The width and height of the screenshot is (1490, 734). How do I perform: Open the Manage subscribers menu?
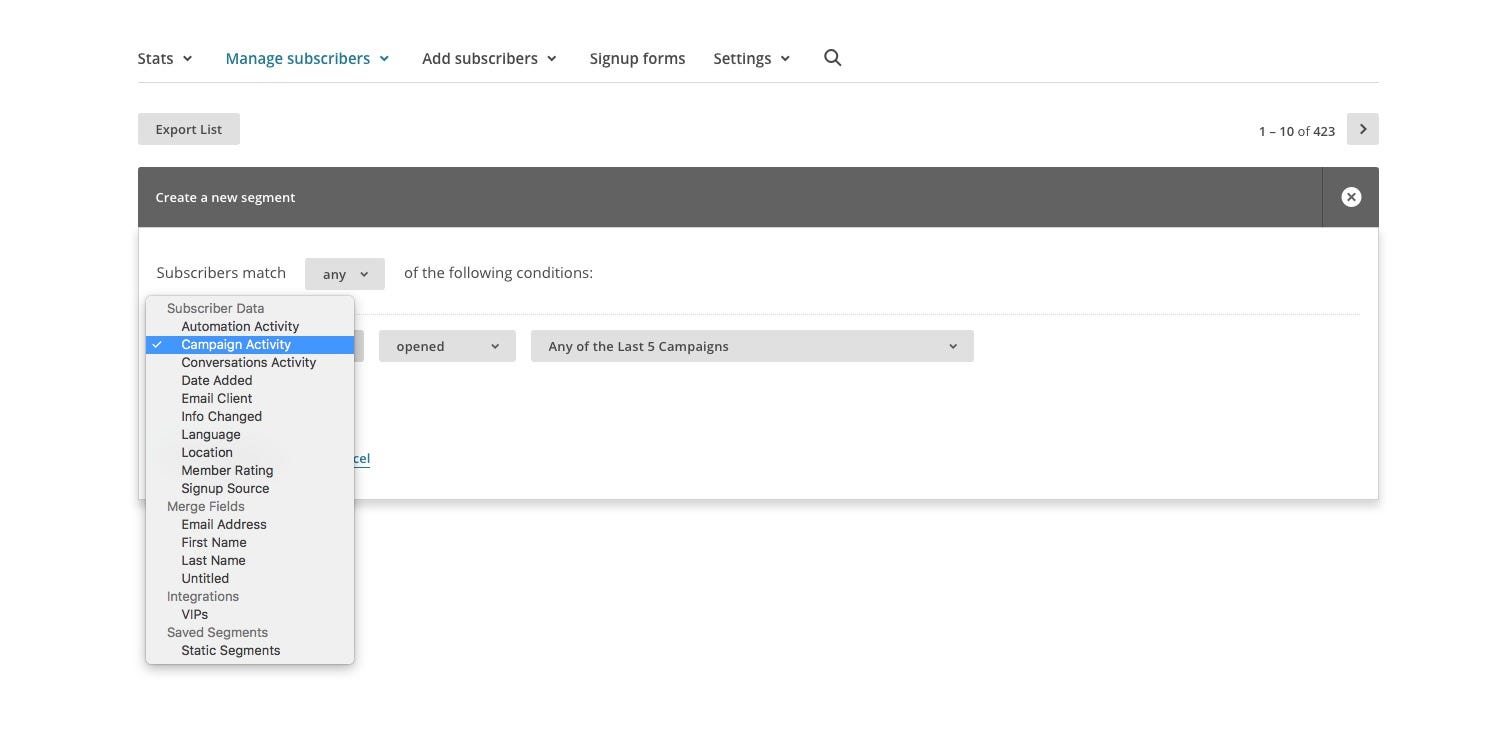[x=307, y=59]
